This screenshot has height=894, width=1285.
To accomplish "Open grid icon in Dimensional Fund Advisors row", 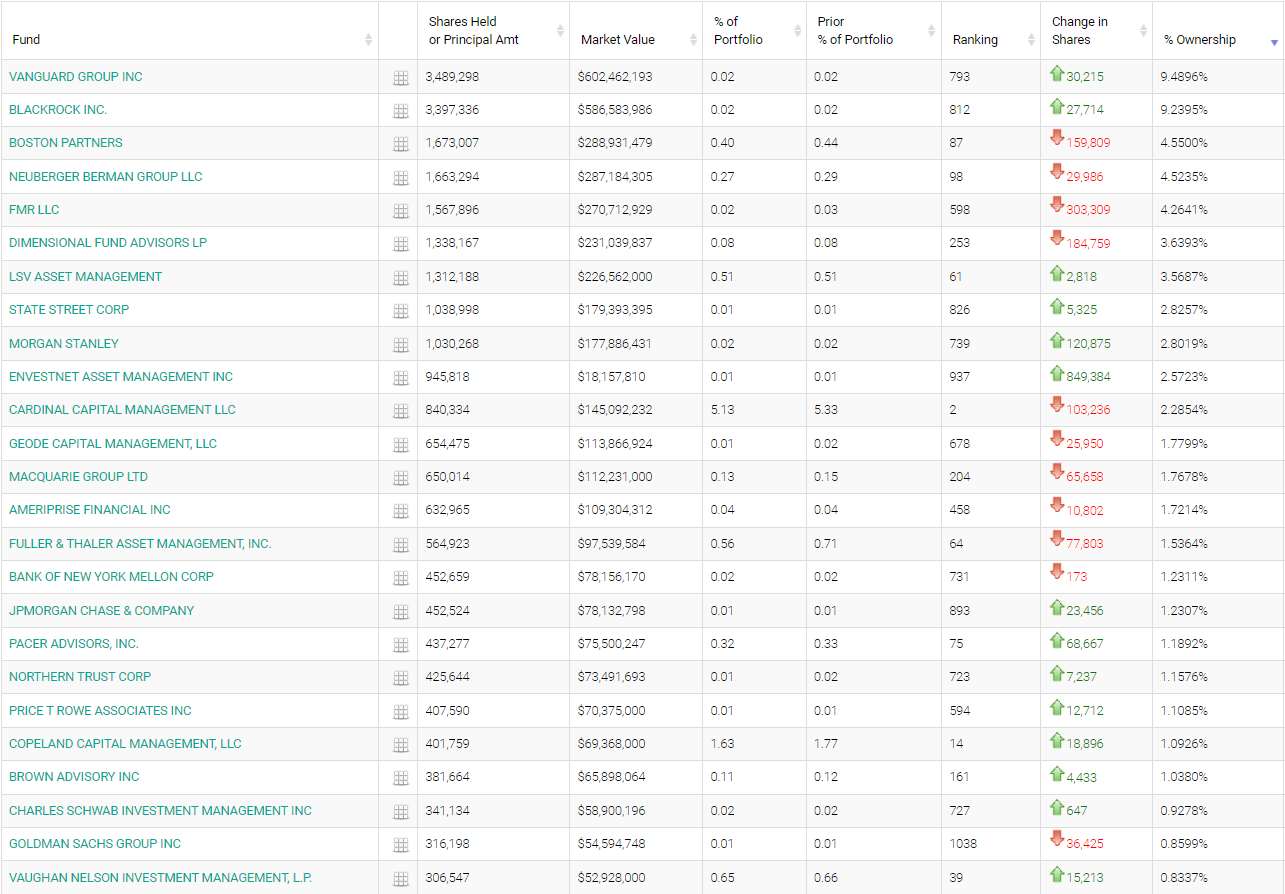I will [401, 244].
